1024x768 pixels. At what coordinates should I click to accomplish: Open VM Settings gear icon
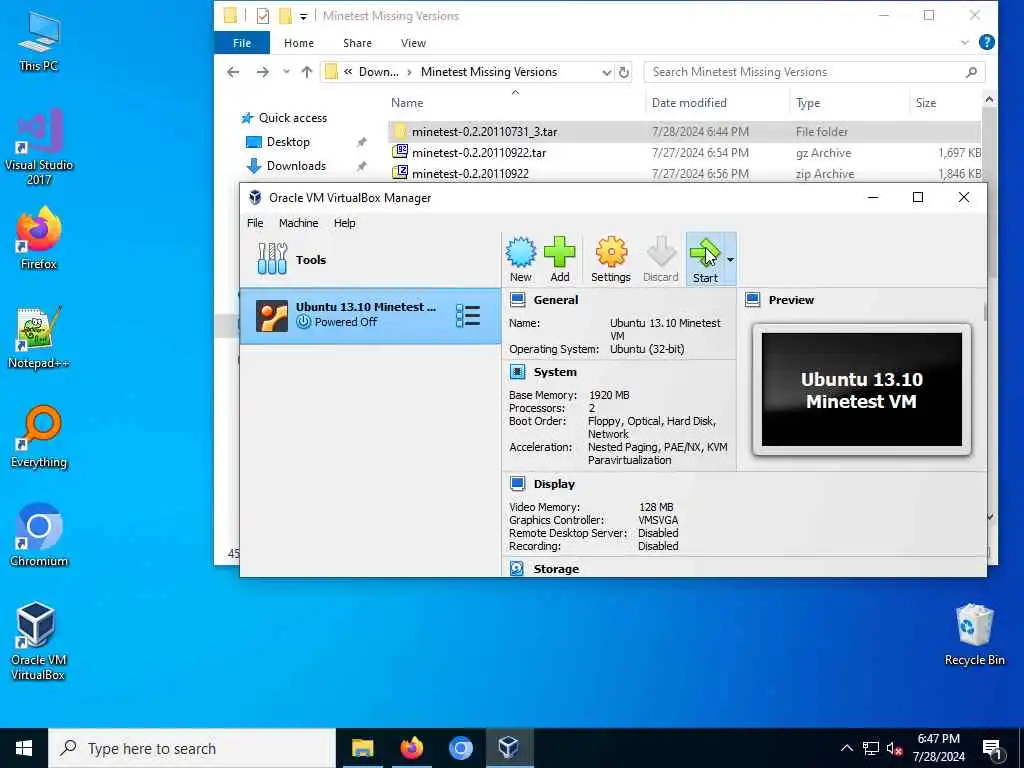click(x=611, y=259)
